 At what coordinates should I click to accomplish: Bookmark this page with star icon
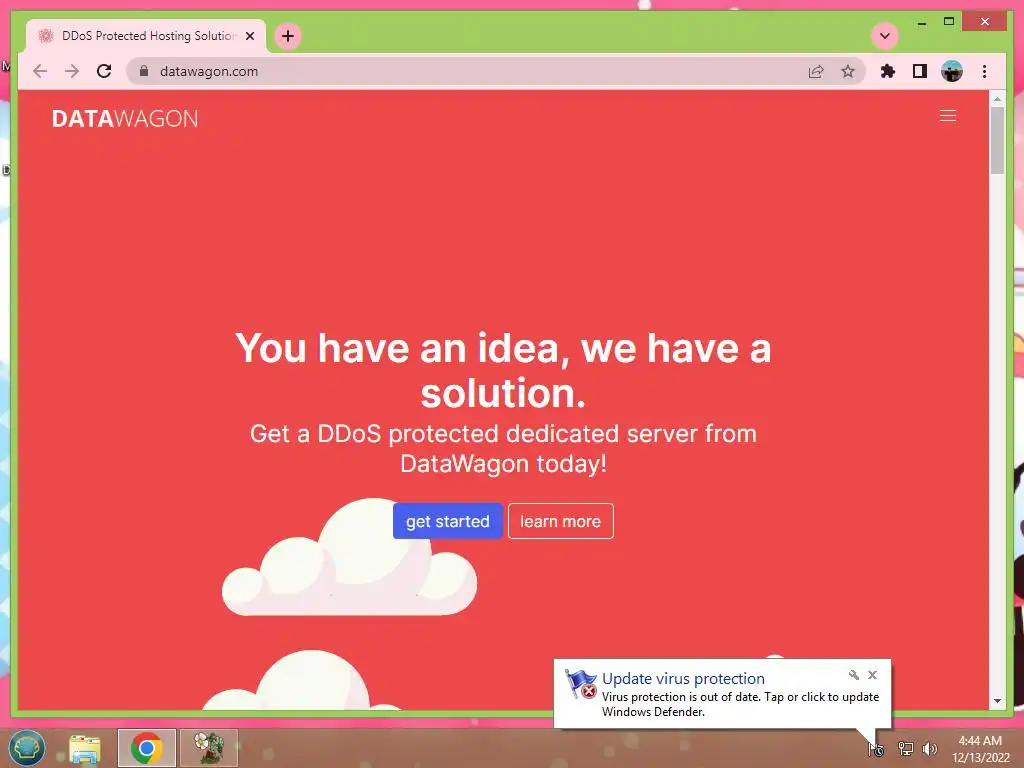coord(848,71)
